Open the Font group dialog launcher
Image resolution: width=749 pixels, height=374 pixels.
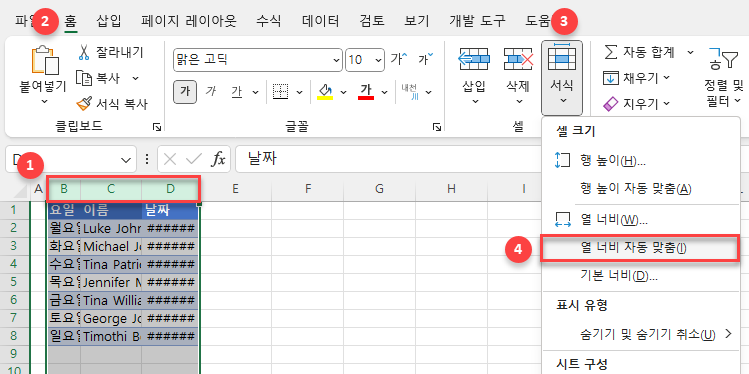[x=437, y=127]
